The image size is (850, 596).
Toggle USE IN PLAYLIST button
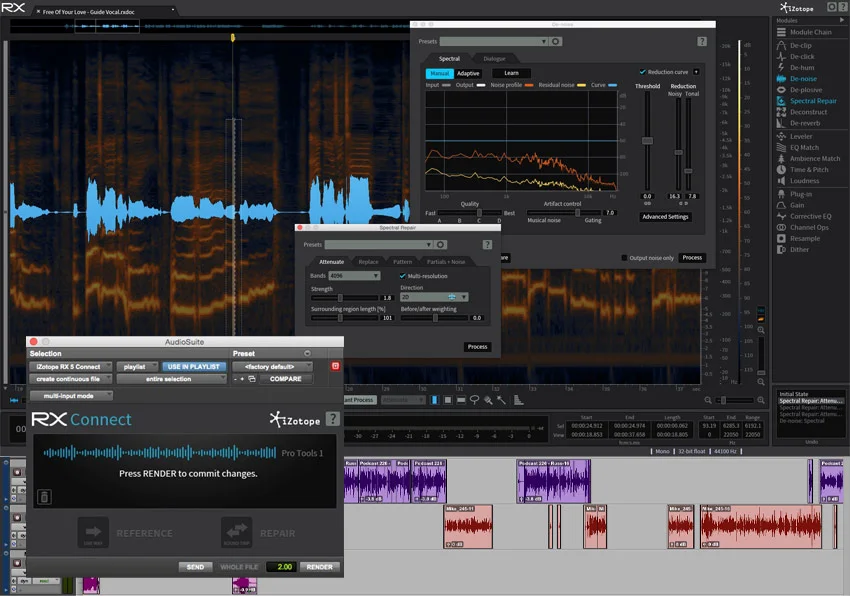click(194, 367)
